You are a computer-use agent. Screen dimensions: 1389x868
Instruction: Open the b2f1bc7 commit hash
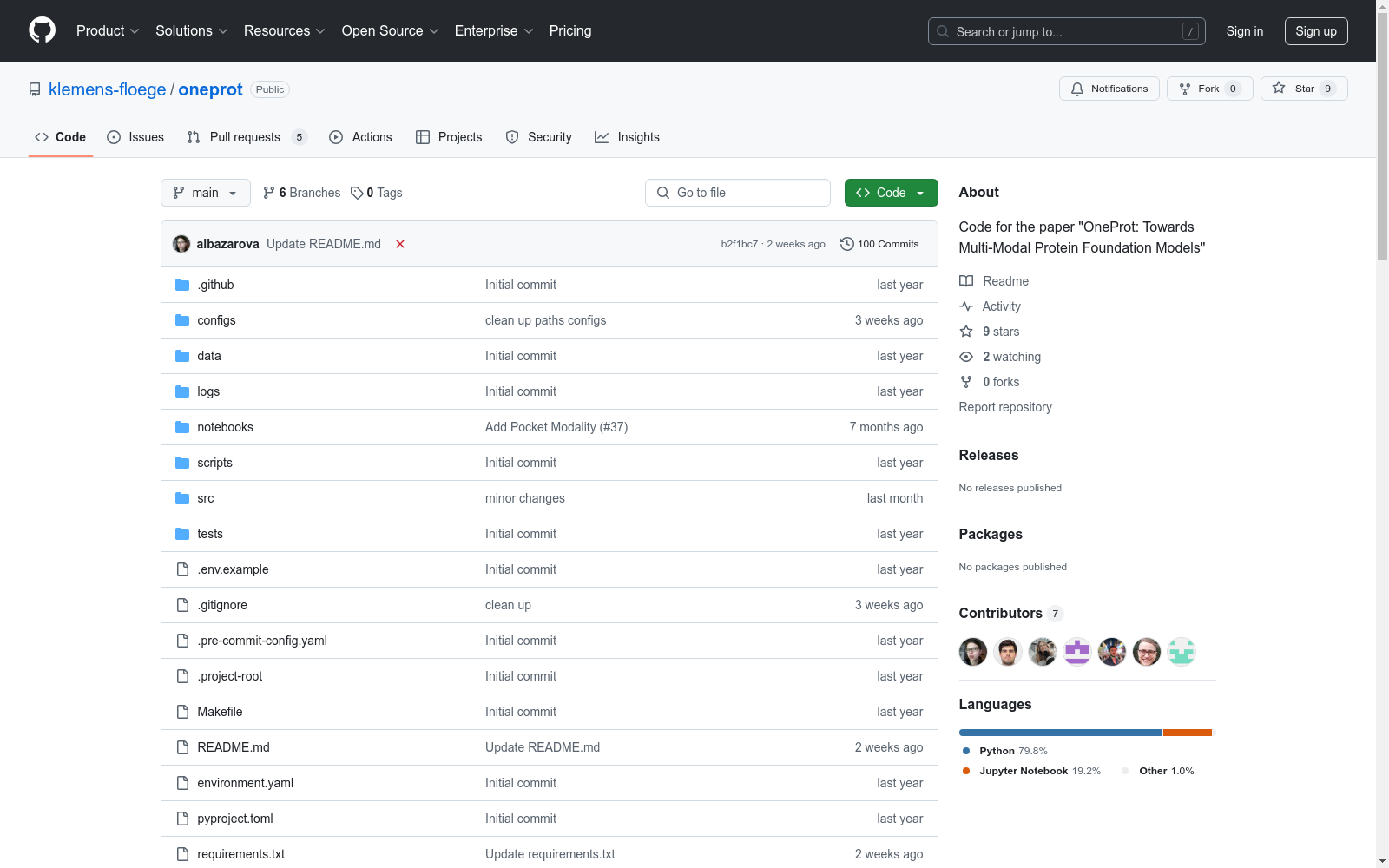coord(739,244)
